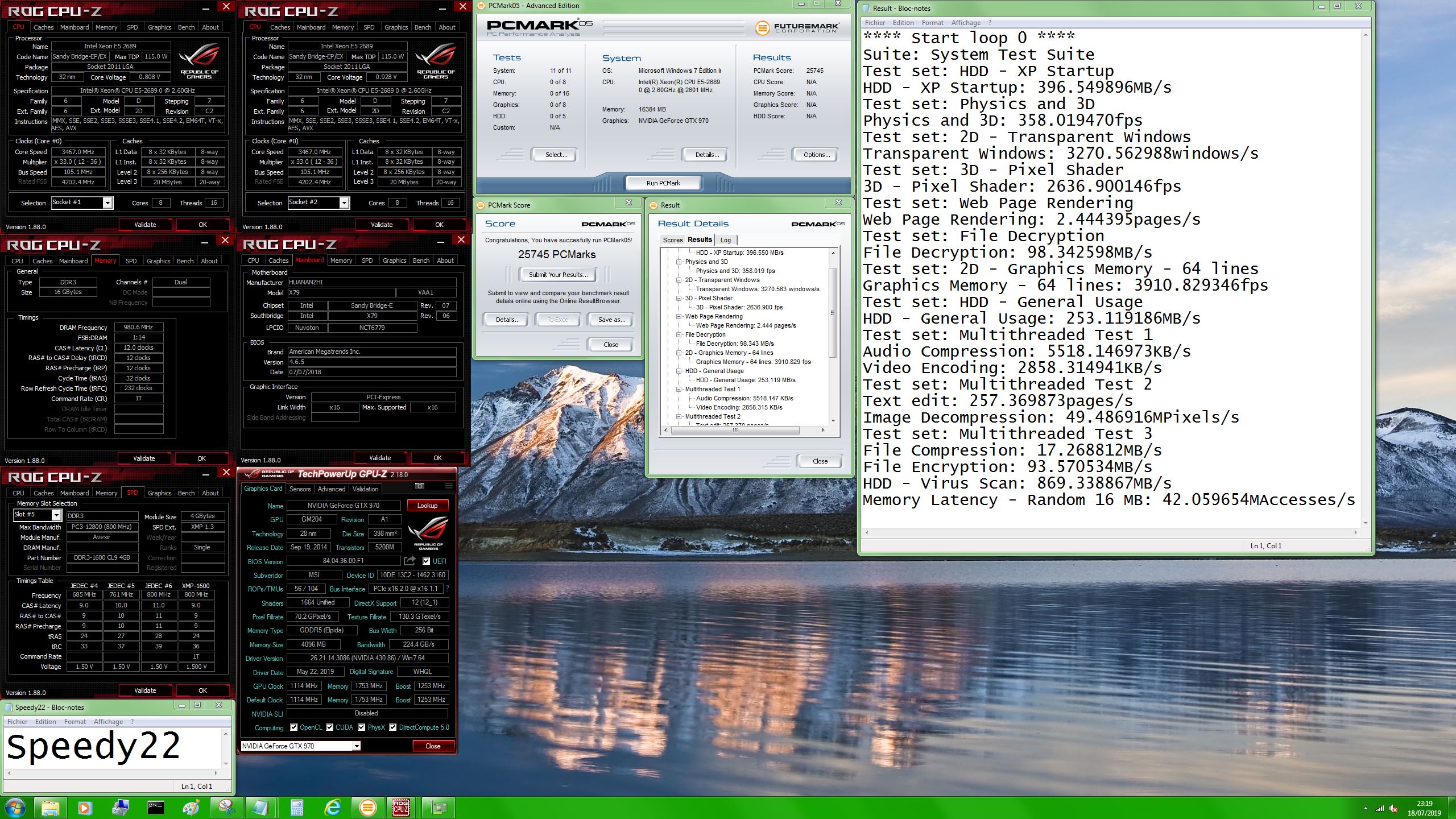Click Options button under Results in PCMark05
Image resolution: width=1456 pixels, height=819 pixels.
816,155
